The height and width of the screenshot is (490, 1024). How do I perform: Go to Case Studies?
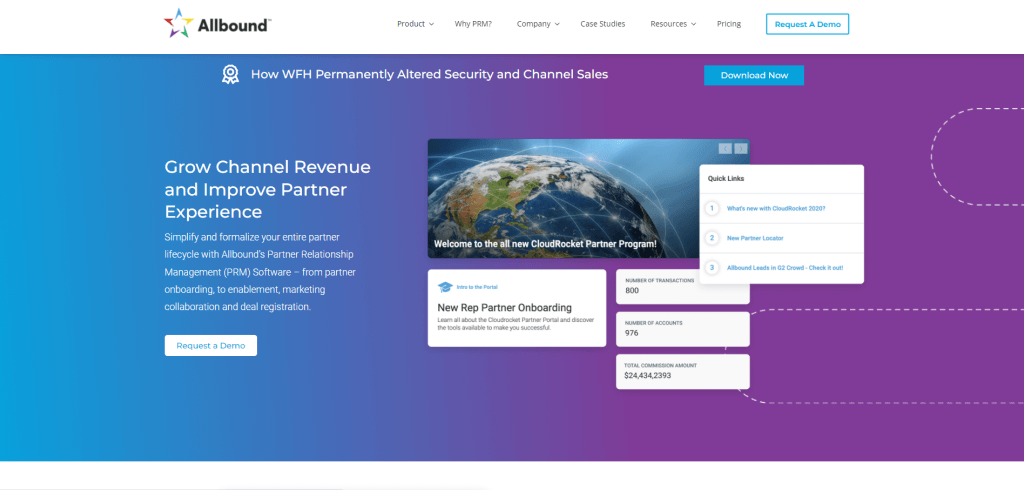[603, 24]
